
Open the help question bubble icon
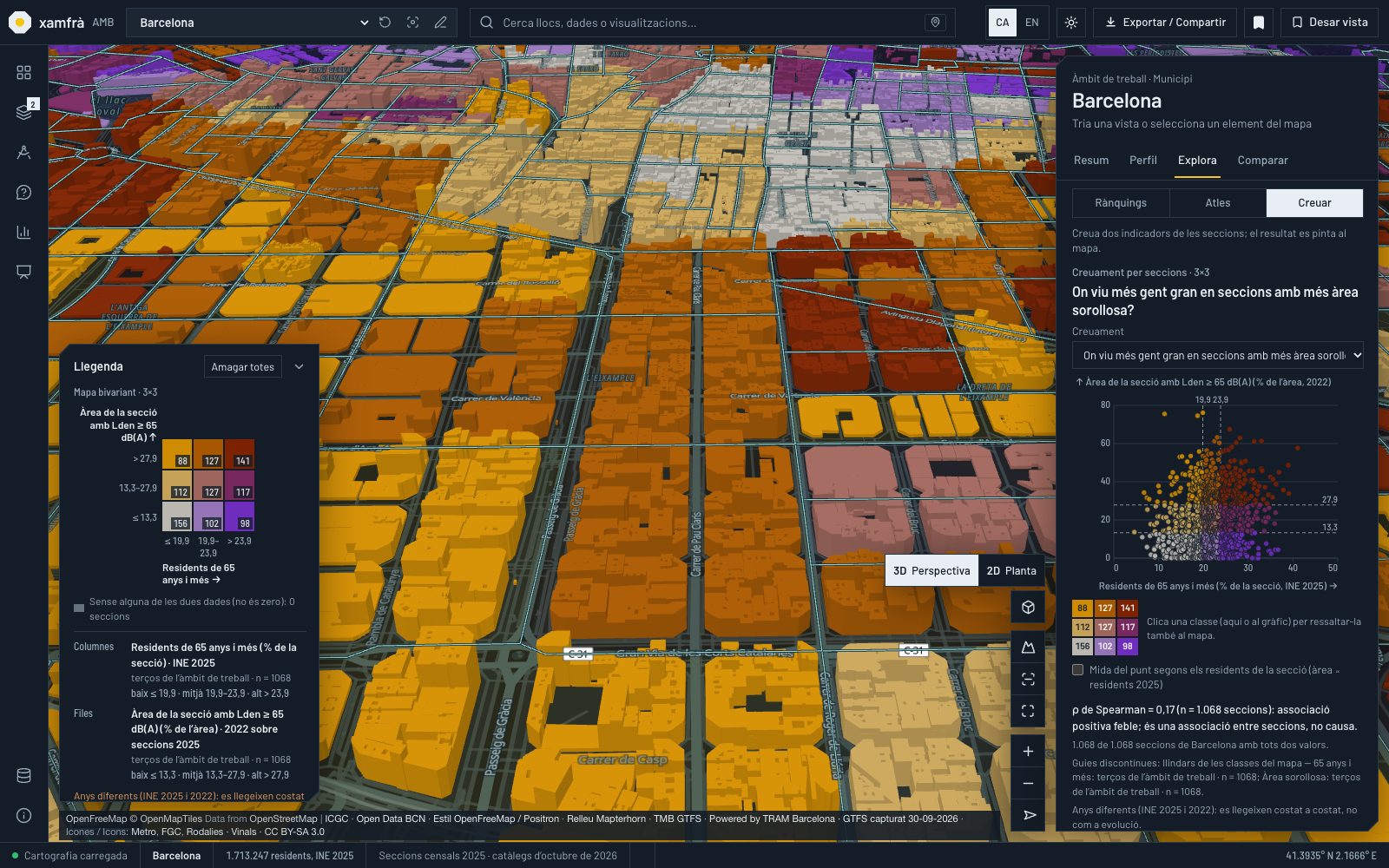(x=23, y=193)
